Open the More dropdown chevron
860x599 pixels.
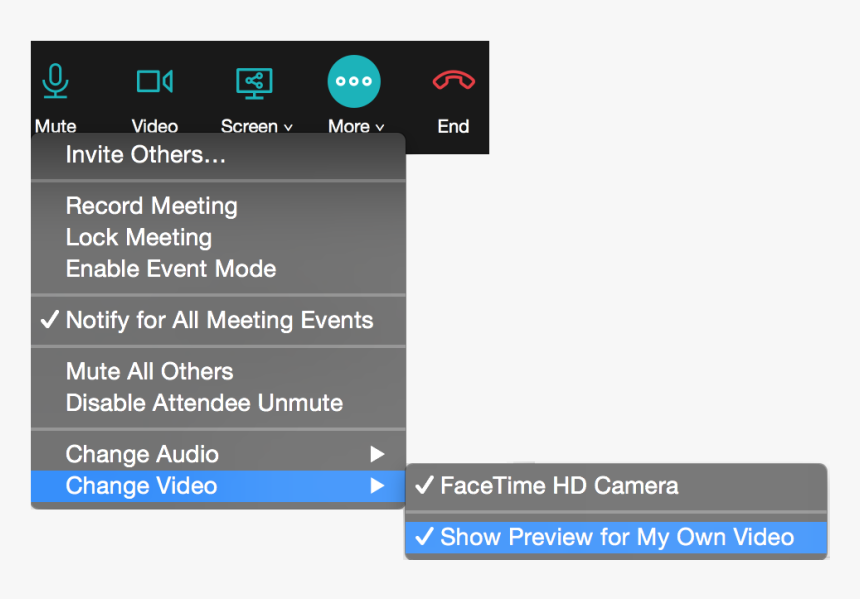380,128
